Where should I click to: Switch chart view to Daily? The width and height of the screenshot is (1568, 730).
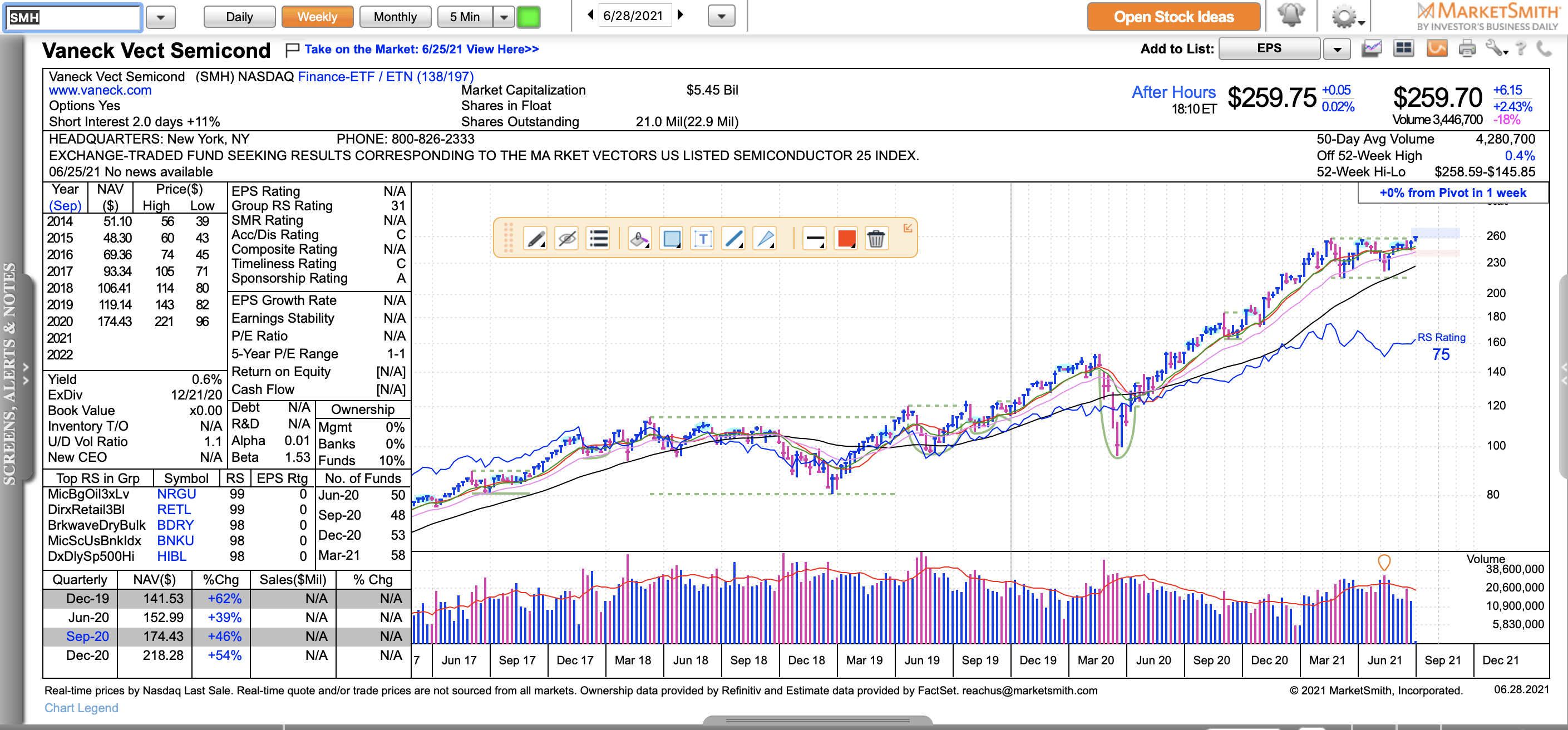tap(239, 17)
